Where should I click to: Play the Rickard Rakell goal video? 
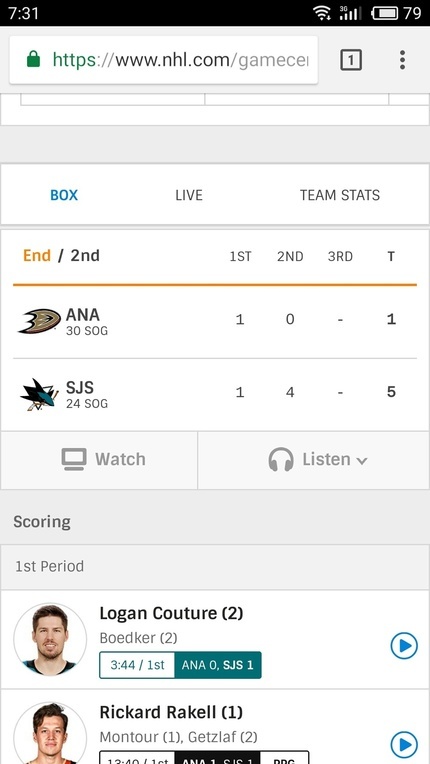pyautogui.click(x=404, y=745)
